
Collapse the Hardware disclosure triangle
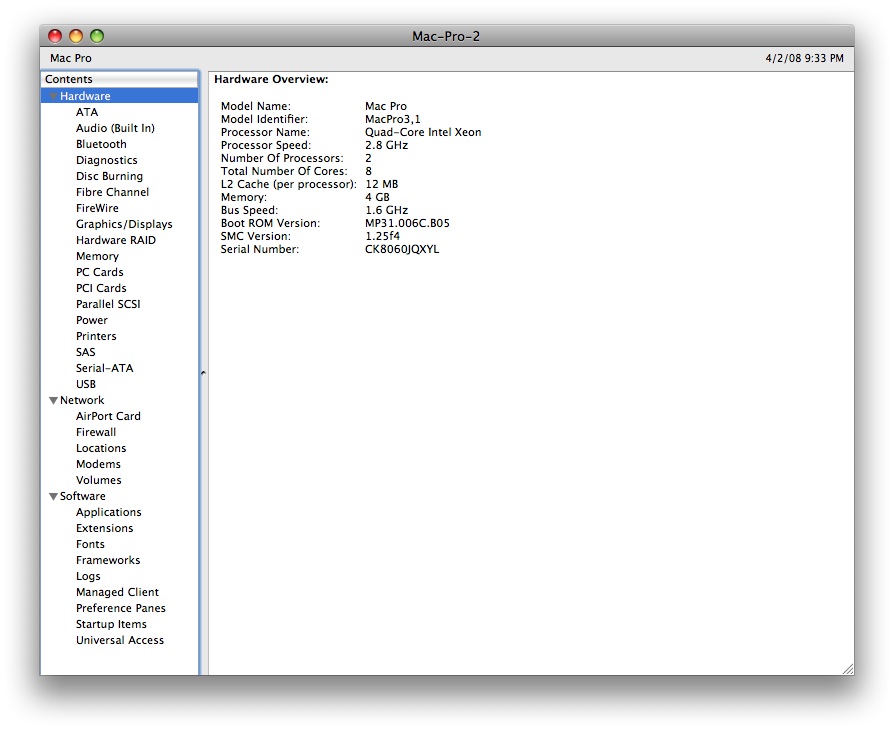pyautogui.click(x=54, y=96)
